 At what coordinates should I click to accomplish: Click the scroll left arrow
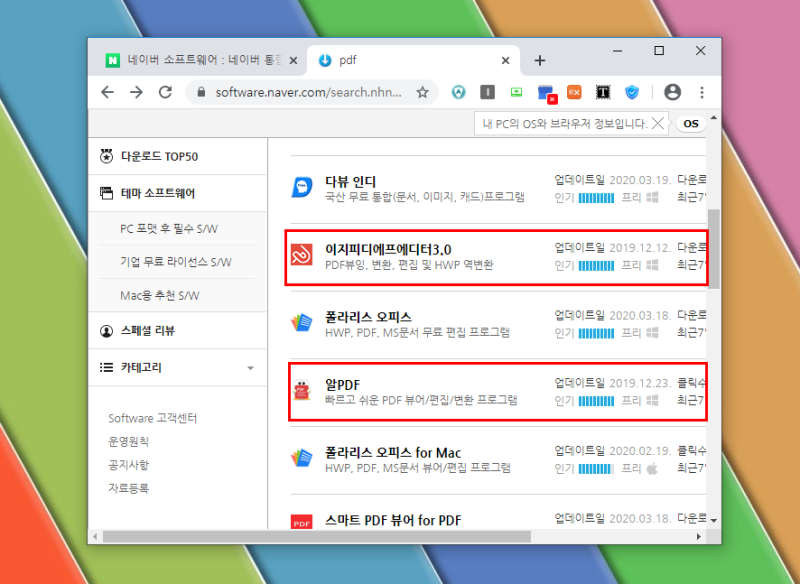[95, 537]
